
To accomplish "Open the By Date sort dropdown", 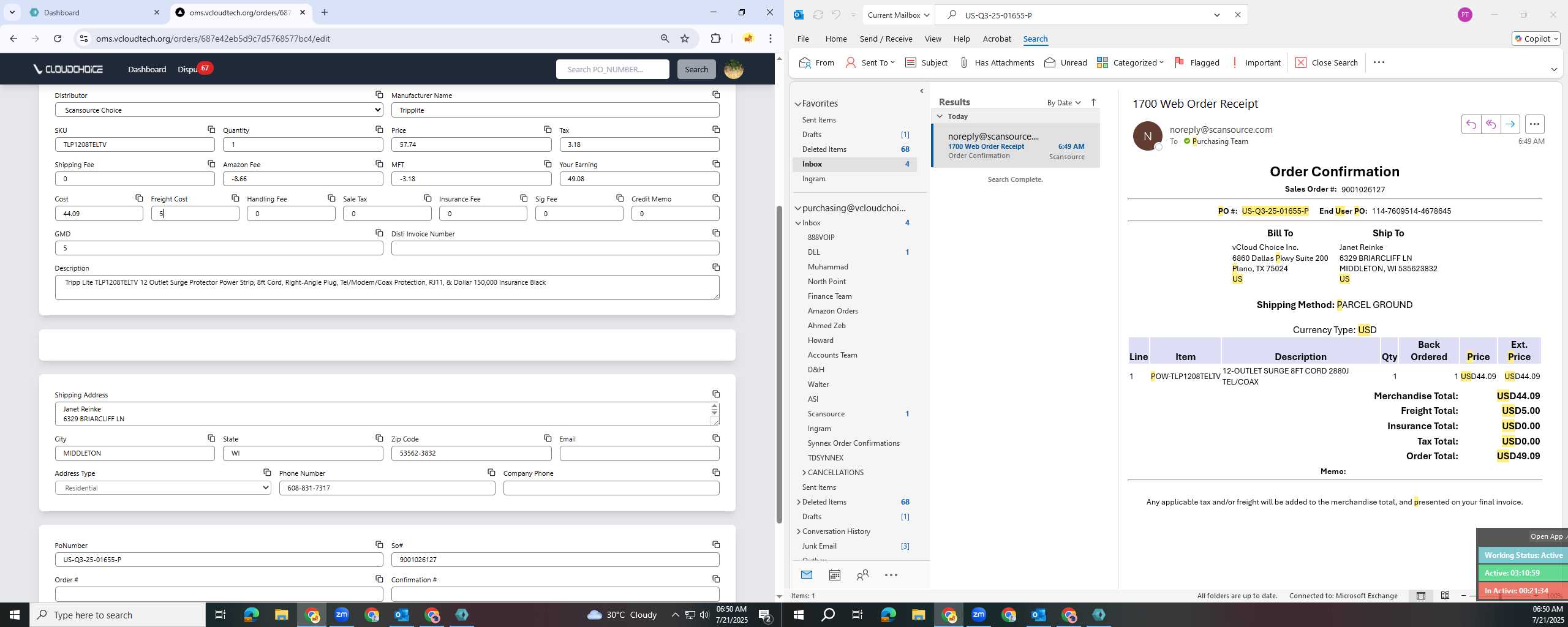I will (1063, 102).
